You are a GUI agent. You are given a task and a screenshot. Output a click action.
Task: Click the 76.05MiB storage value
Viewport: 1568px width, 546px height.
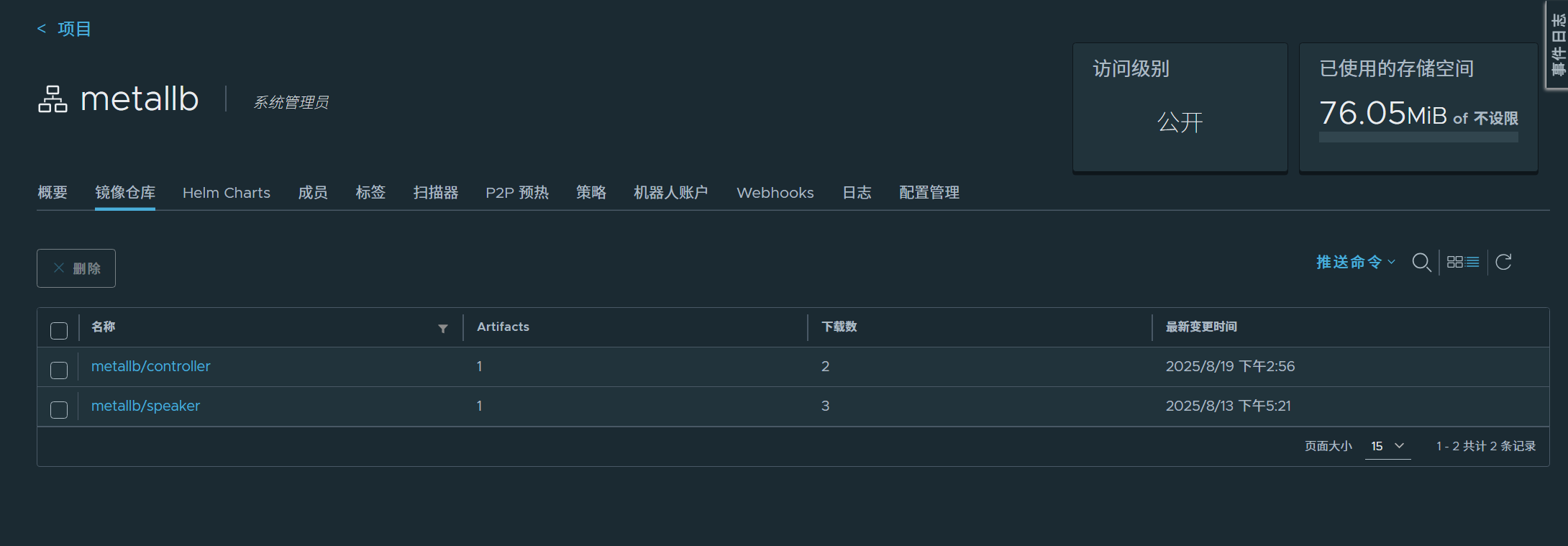(x=1382, y=113)
